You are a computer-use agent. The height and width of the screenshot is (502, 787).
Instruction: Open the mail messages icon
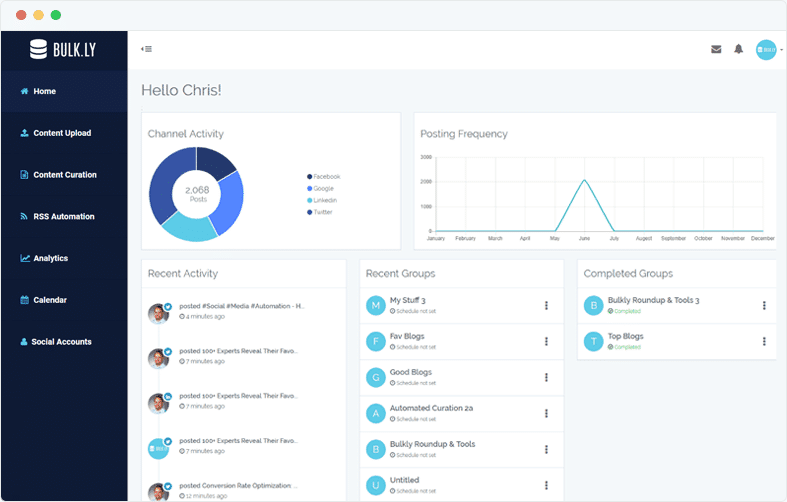pyautogui.click(x=716, y=49)
